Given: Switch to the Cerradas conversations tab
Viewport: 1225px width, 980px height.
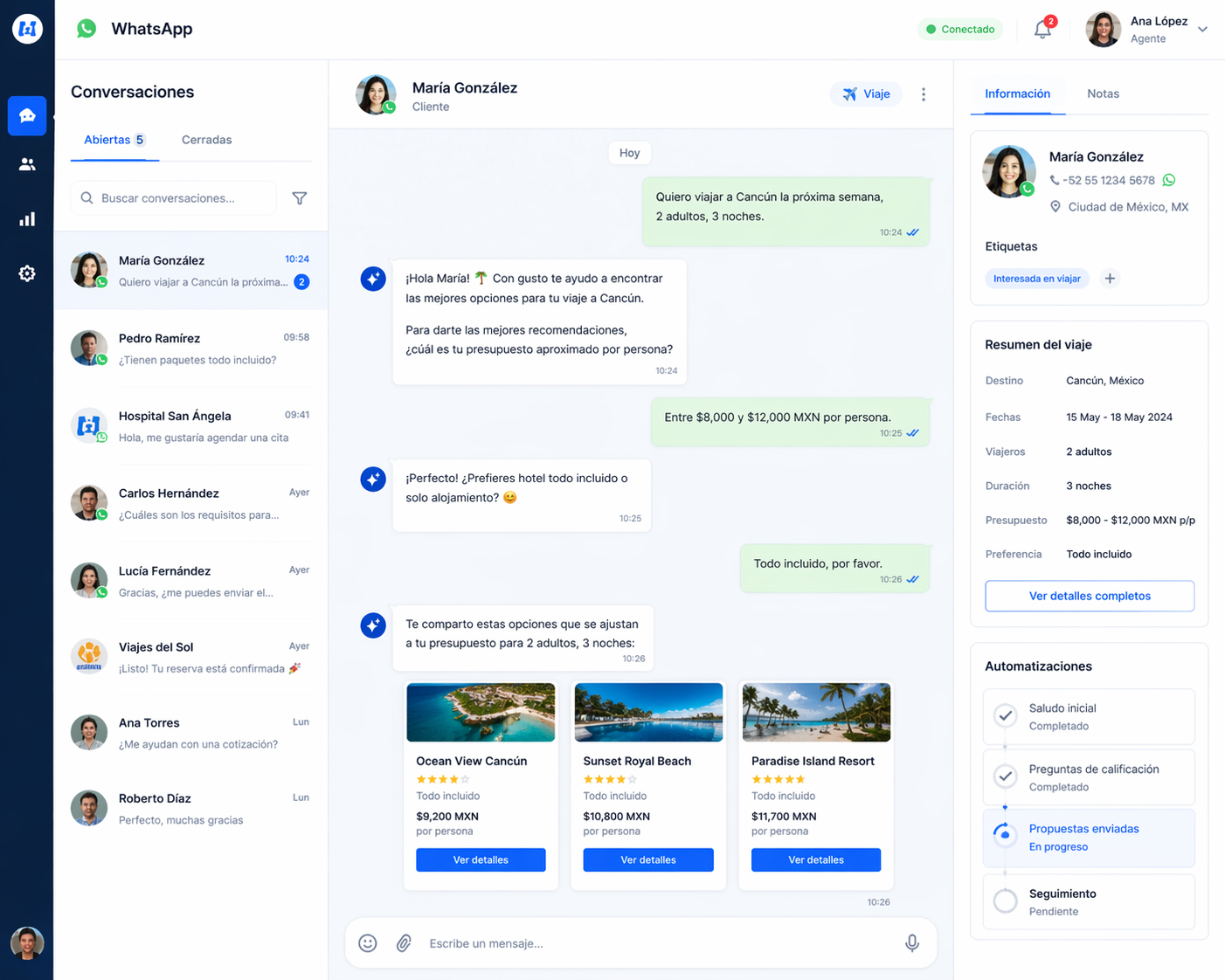Looking at the screenshot, I should tap(206, 140).
